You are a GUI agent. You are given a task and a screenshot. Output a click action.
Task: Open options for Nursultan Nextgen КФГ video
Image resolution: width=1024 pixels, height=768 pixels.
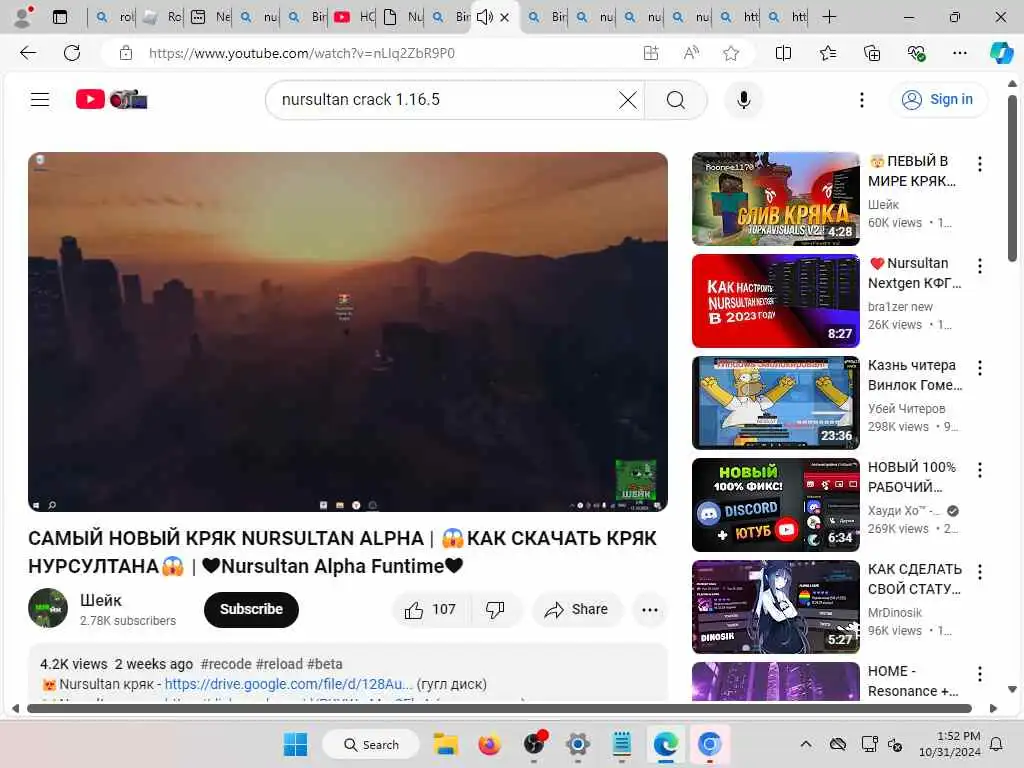point(980,266)
